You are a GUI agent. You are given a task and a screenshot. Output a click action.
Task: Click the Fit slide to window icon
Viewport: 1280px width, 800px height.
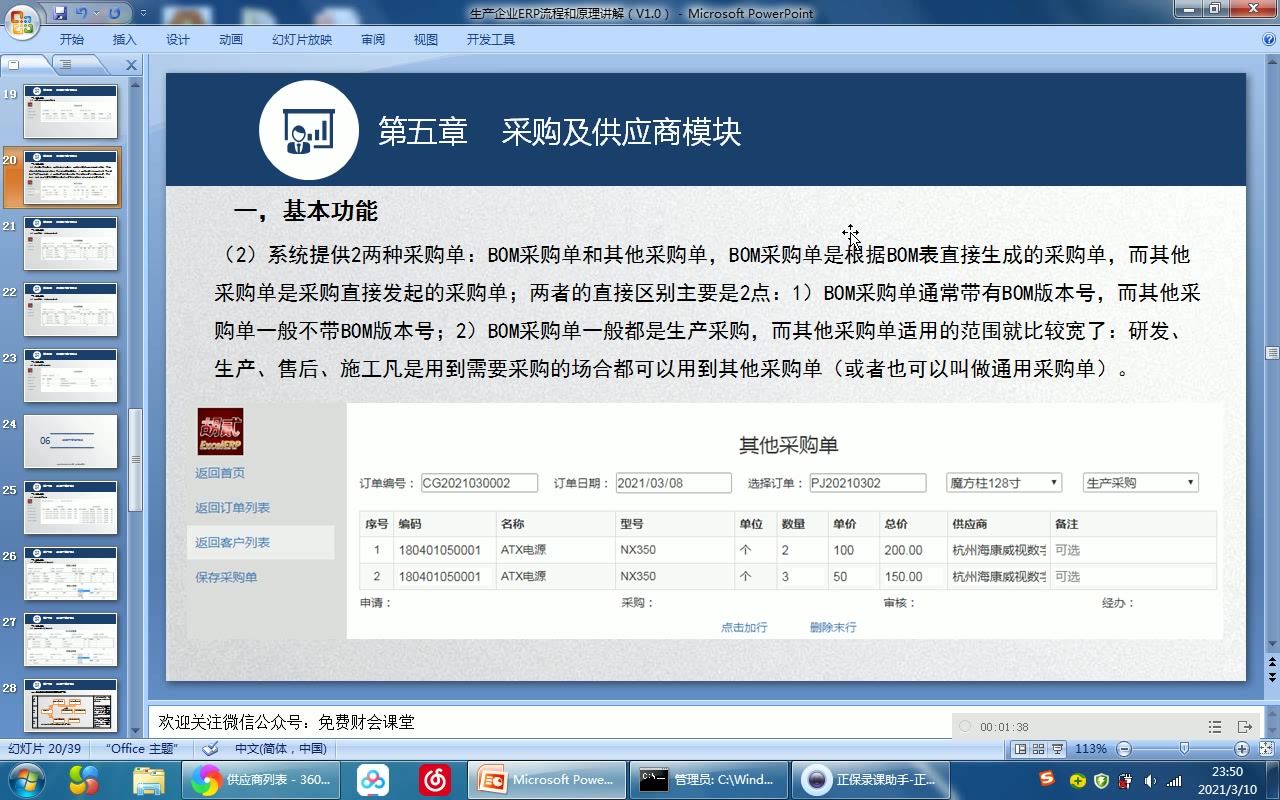click(1266, 748)
